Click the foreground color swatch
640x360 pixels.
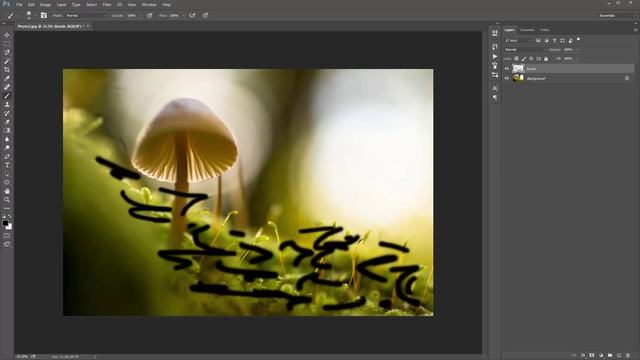coord(5,223)
